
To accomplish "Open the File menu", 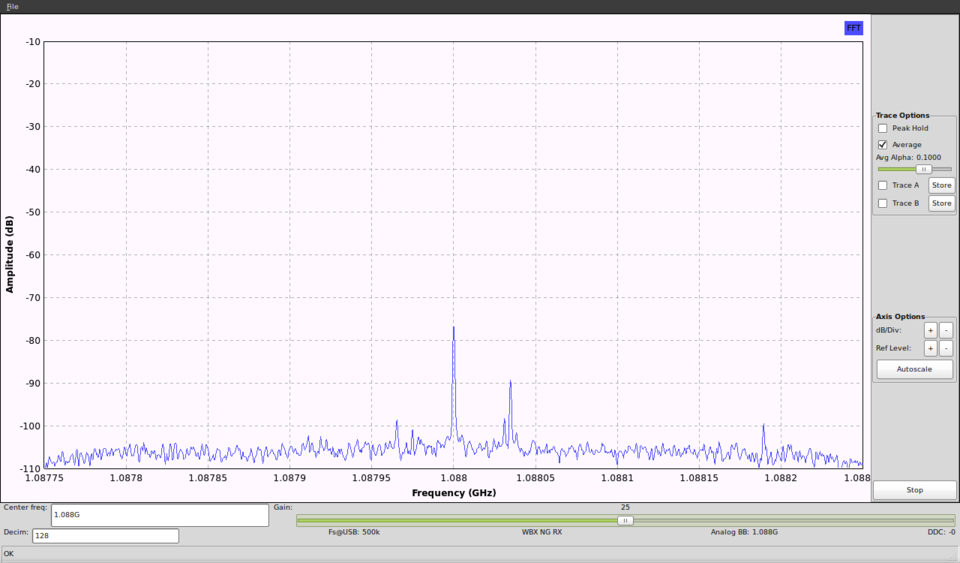I will coord(12,6).
